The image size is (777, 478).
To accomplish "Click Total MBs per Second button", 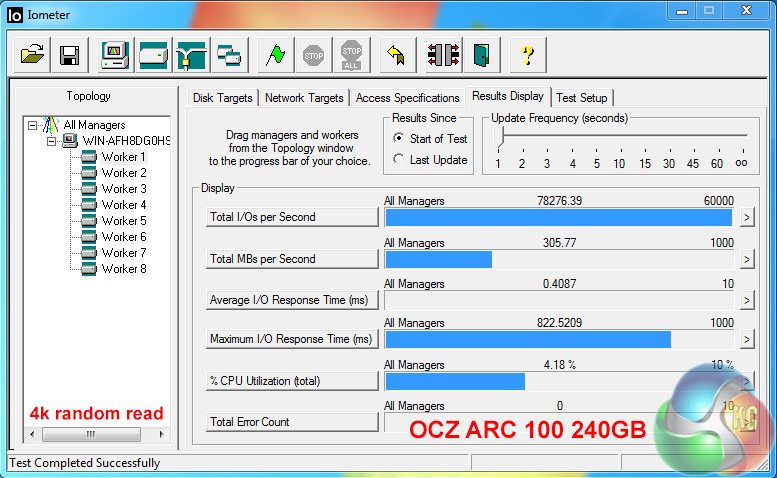I will 292,259.
